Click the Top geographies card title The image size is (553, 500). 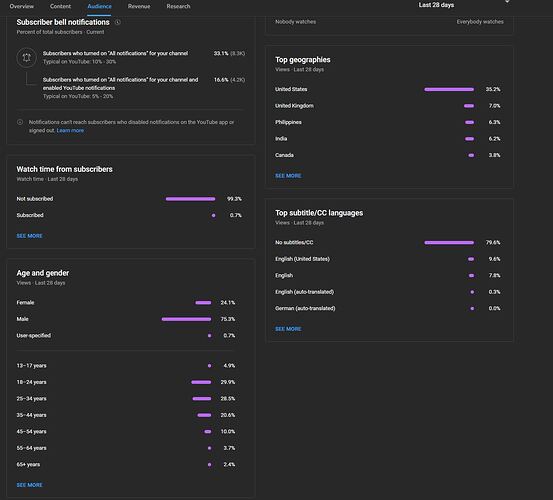coord(303,60)
